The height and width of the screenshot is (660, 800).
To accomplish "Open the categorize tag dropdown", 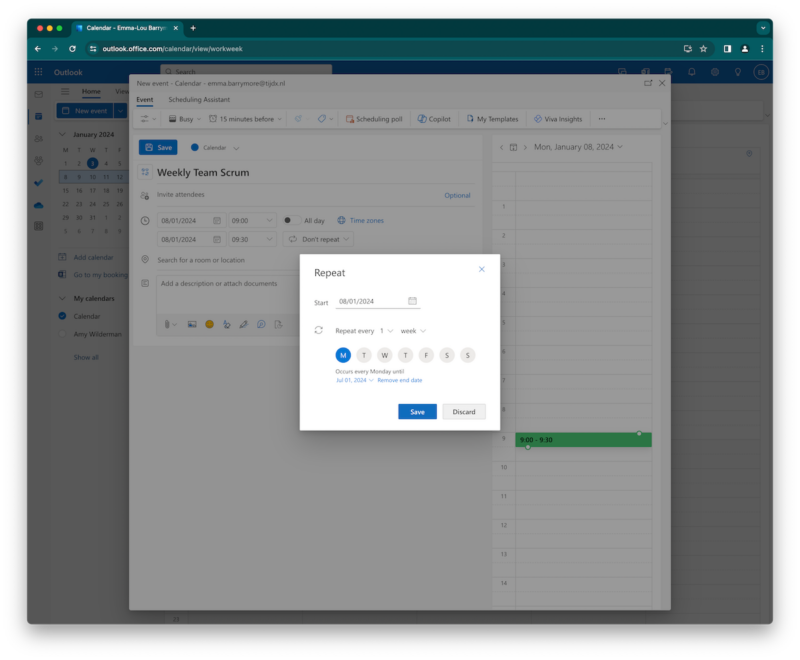I will [325, 119].
